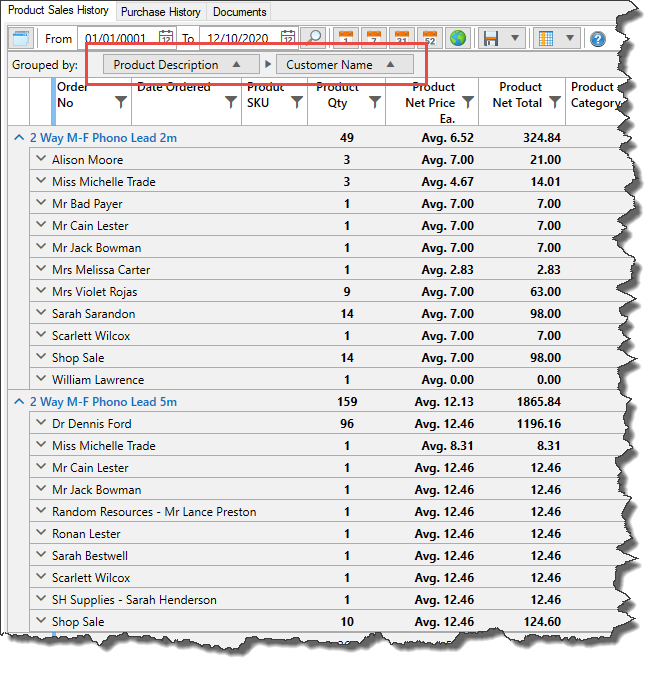Viewport: 660px width, 674px height.
Task: Click the green globe icon
Action: pos(457,38)
